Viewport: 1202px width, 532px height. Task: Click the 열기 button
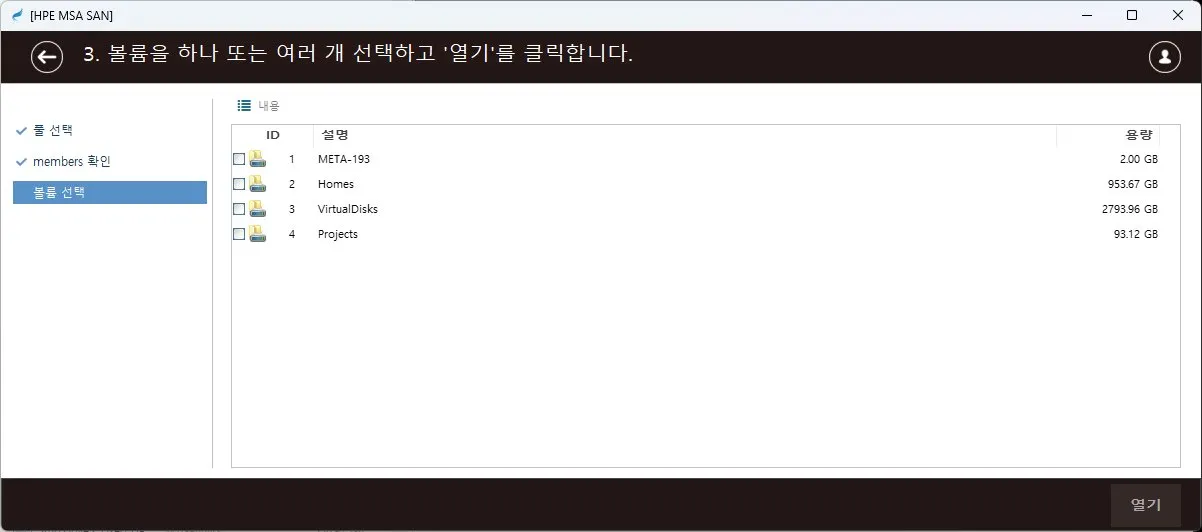[1146, 504]
